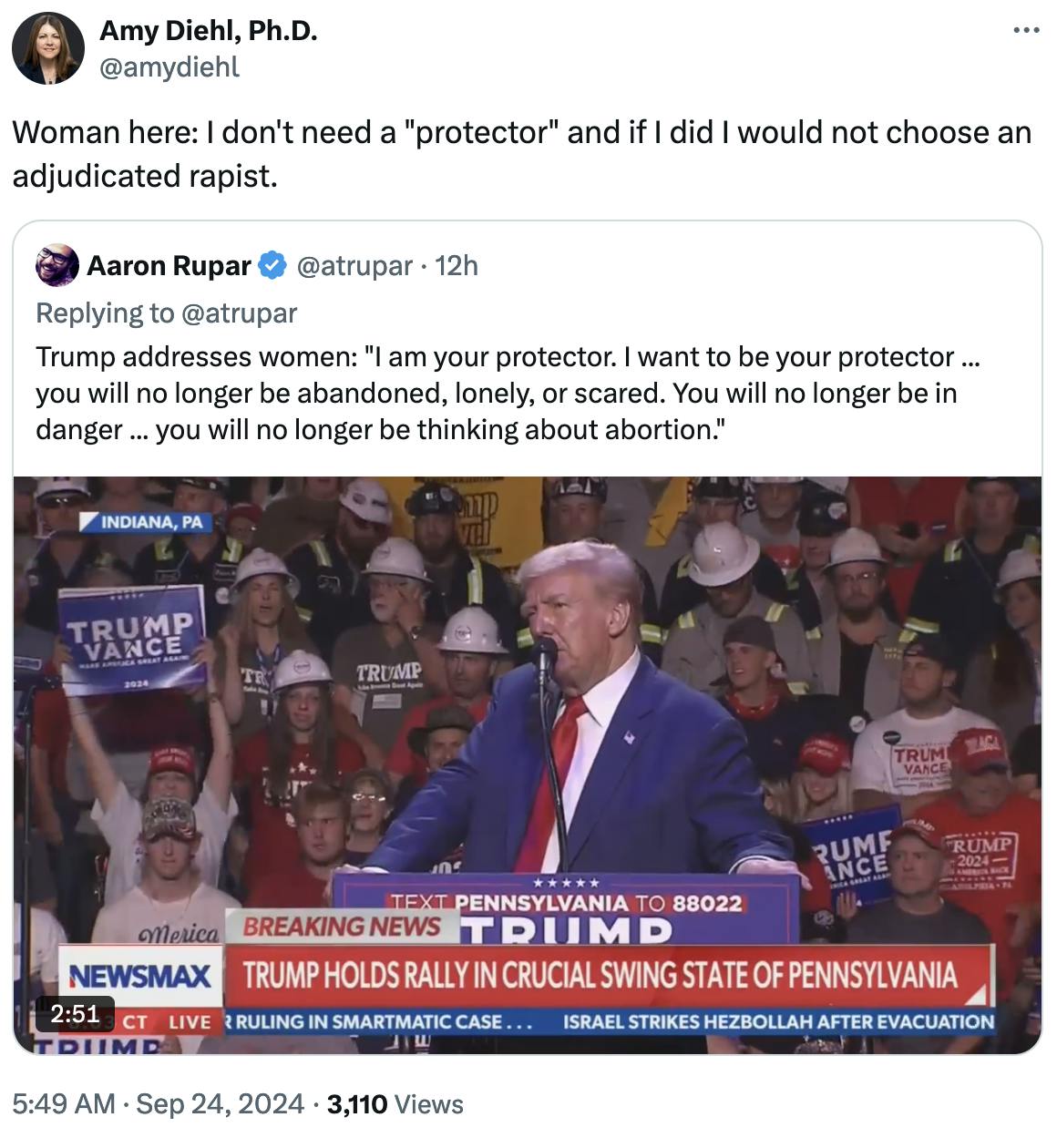The height and width of the screenshot is (1148, 1057).
Task: Open the quoted tweet text about Trump addressing women
Action: [x=507, y=393]
